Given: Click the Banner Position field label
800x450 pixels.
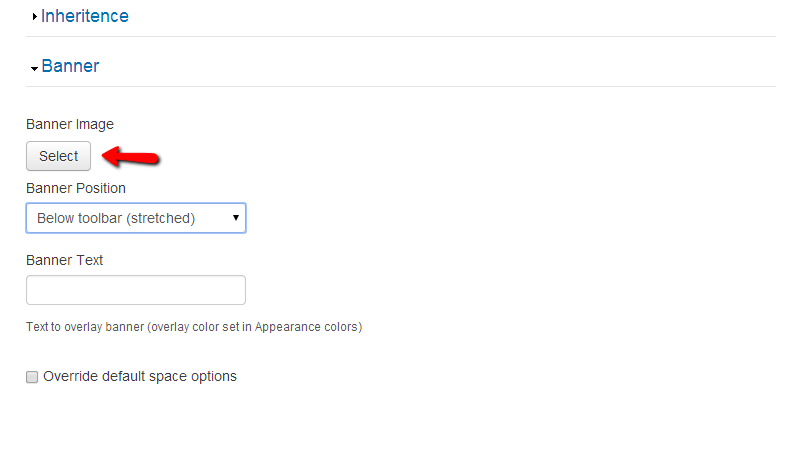Looking at the screenshot, I should [76, 188].
